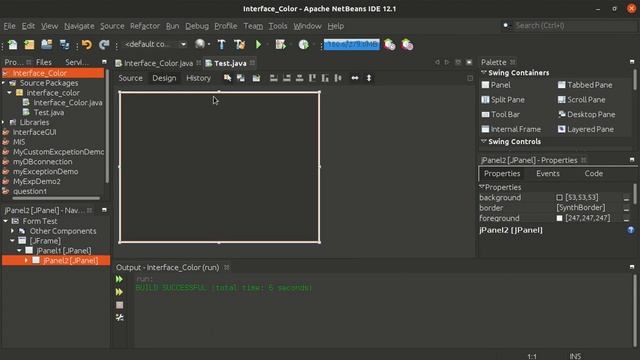The height and width of the screenshot is (360, 640).
Task: Collapse the [JFrame] navigator node
Action: 12,240
